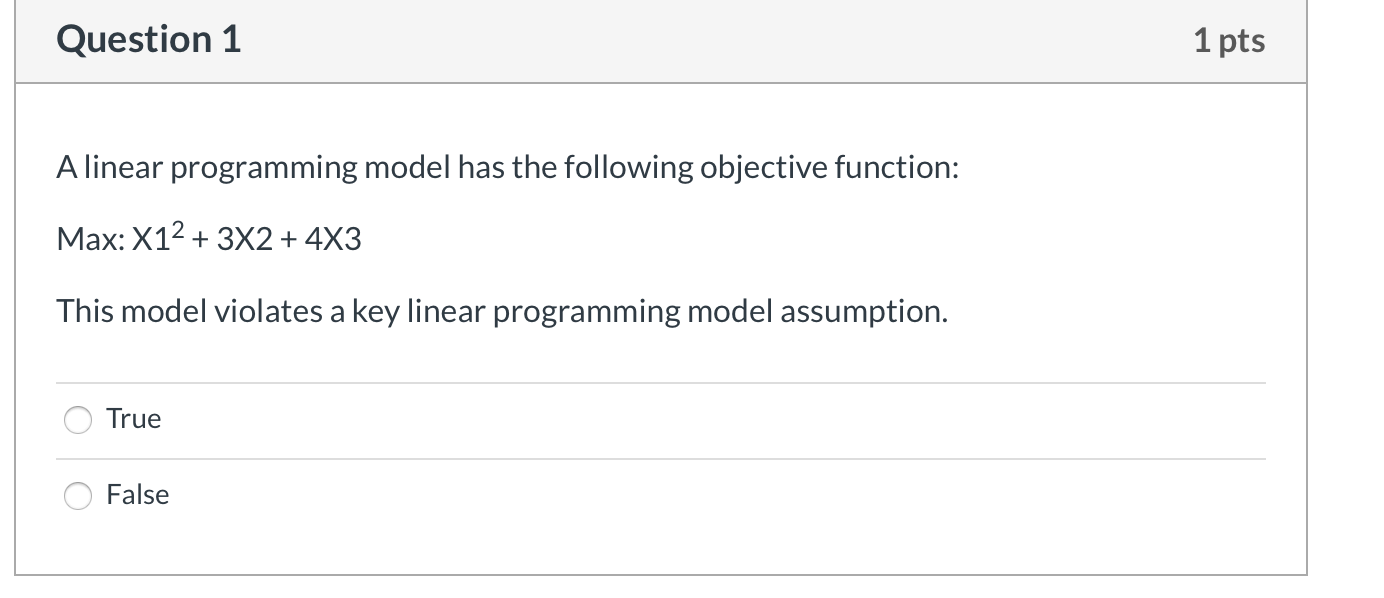
Task: Click the "Max:" label in the formula
Action: (90, 240)
